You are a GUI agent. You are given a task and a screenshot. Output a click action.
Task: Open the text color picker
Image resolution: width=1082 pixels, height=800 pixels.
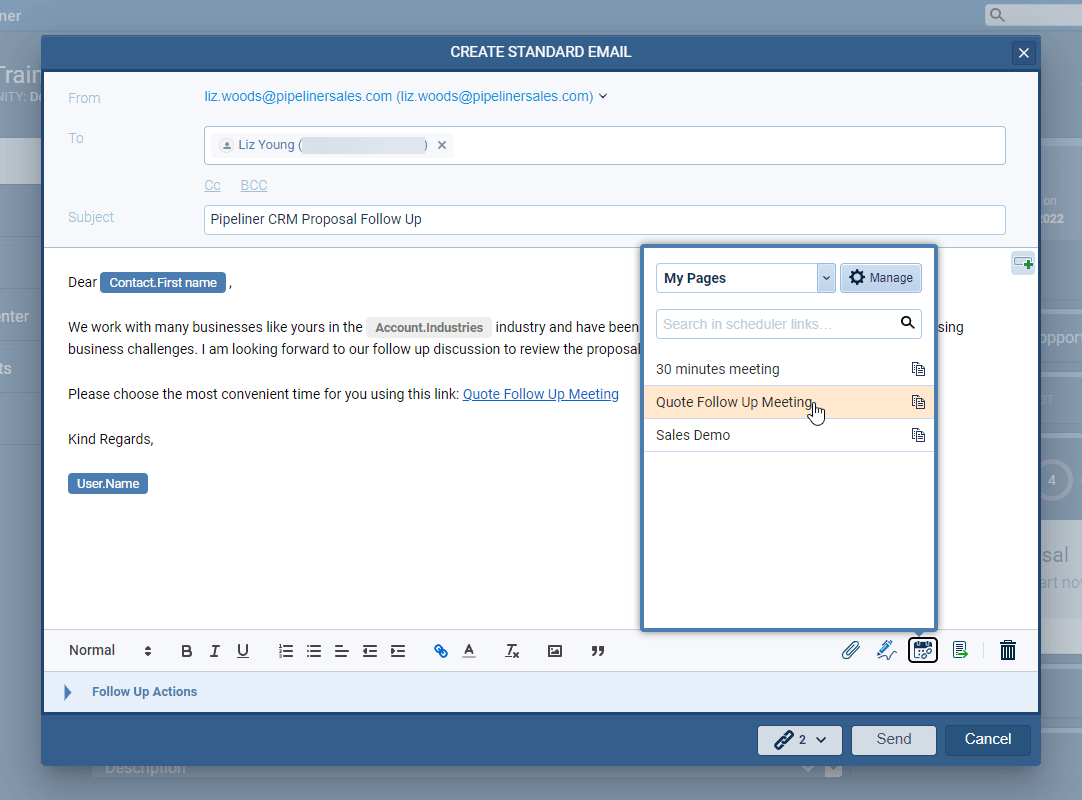(469, 651)
